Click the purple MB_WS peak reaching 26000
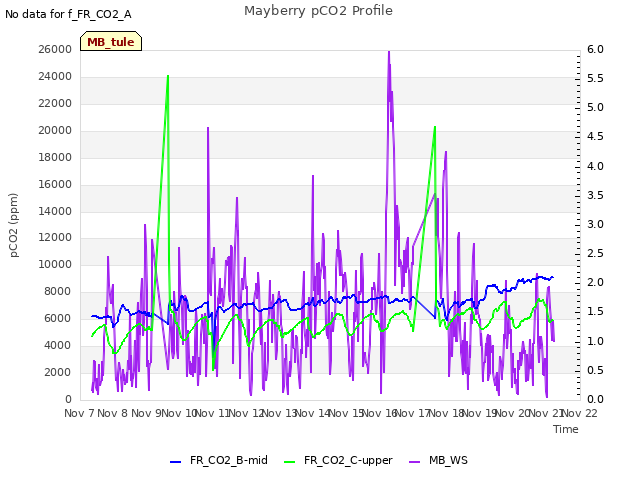The height and width of the screenshot is (480, 640). tap(389, 52)
